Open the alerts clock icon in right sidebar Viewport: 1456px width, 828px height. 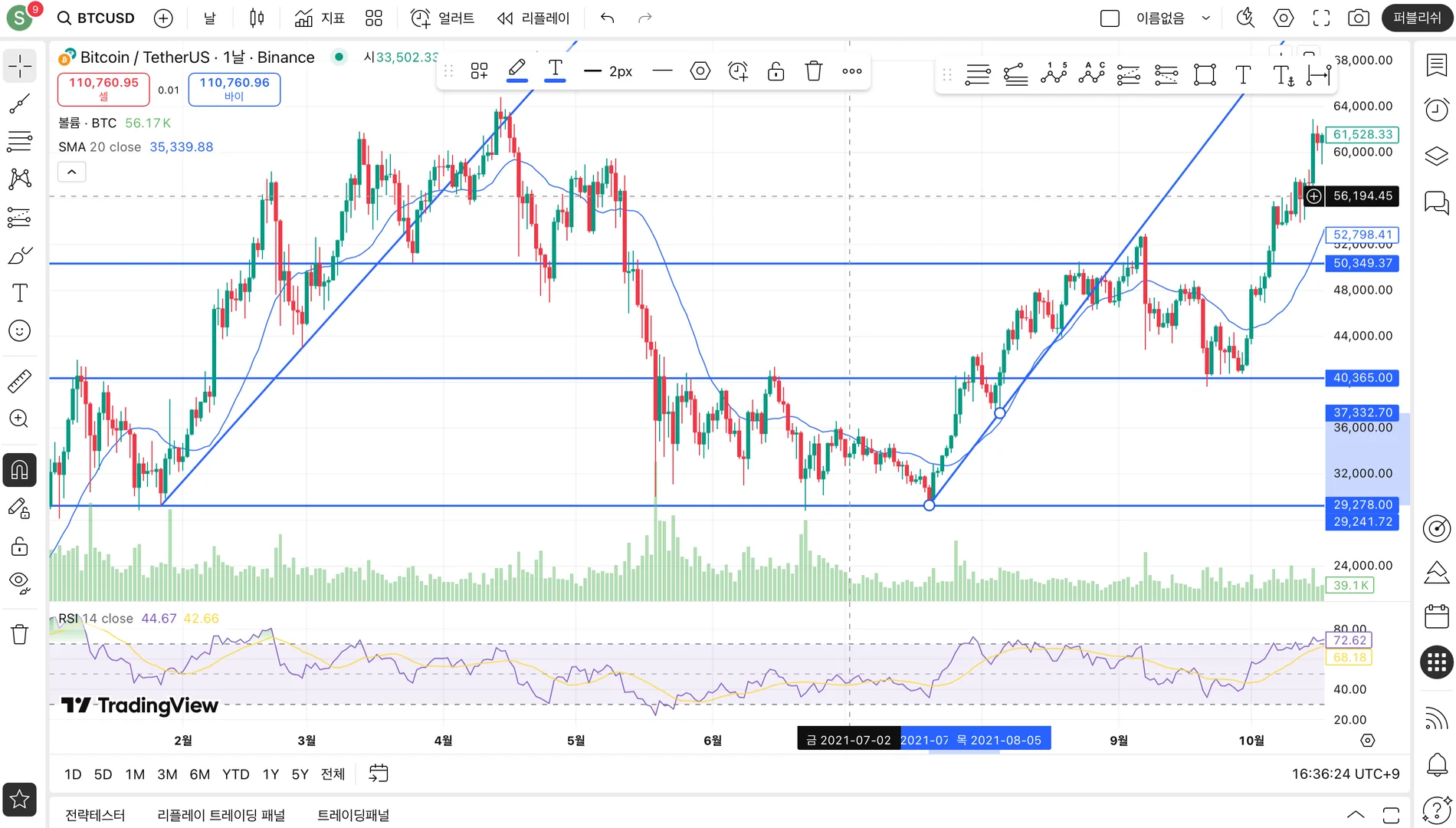pyautogui.click(x=1437, y=110)
